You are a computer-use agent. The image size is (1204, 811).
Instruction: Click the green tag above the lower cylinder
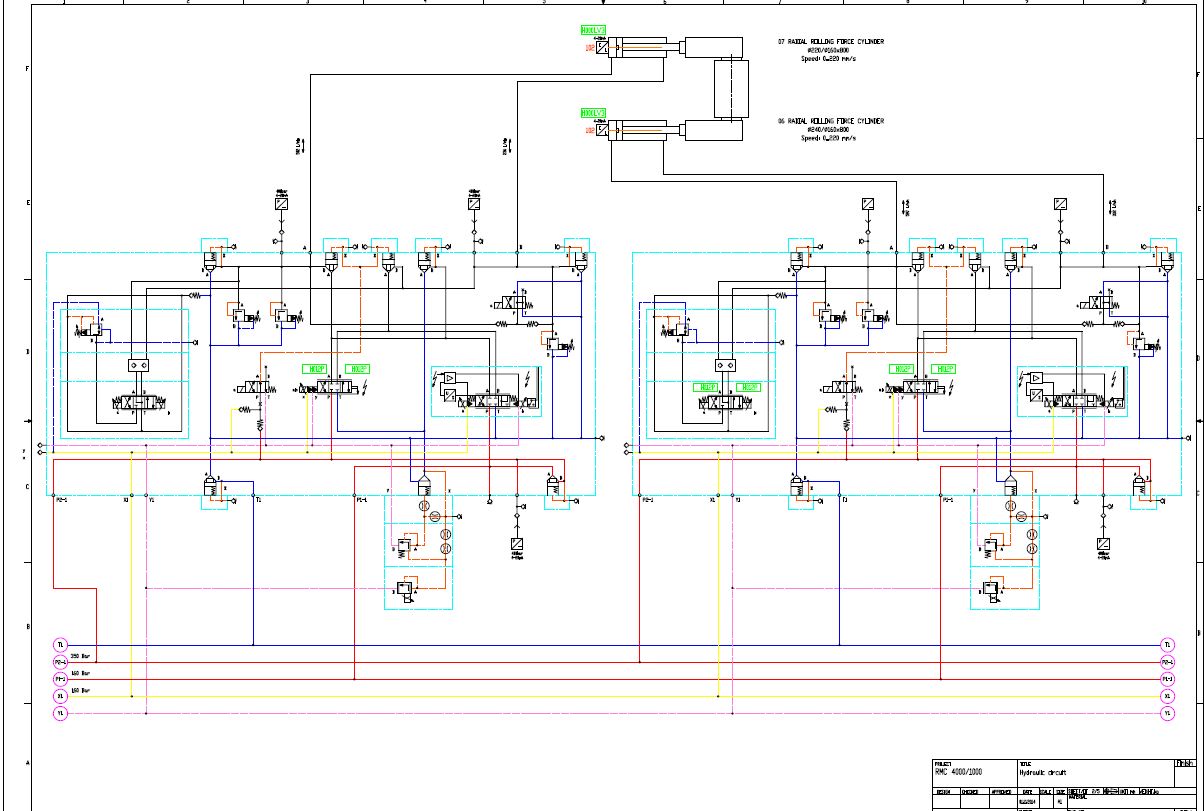(x=594, y=113)
